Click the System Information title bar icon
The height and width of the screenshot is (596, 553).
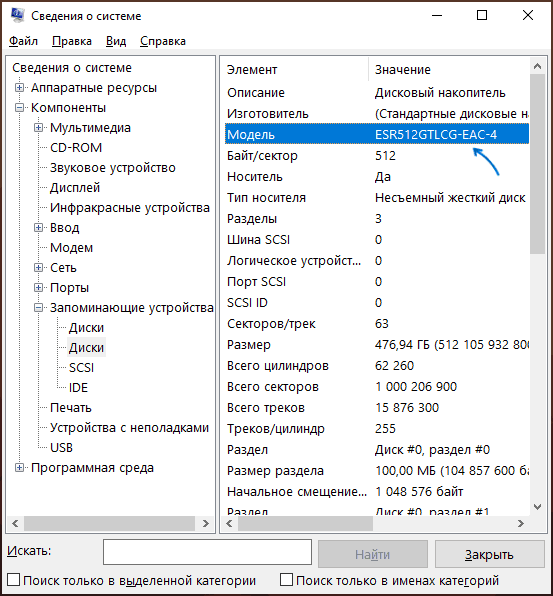[17, 16]
